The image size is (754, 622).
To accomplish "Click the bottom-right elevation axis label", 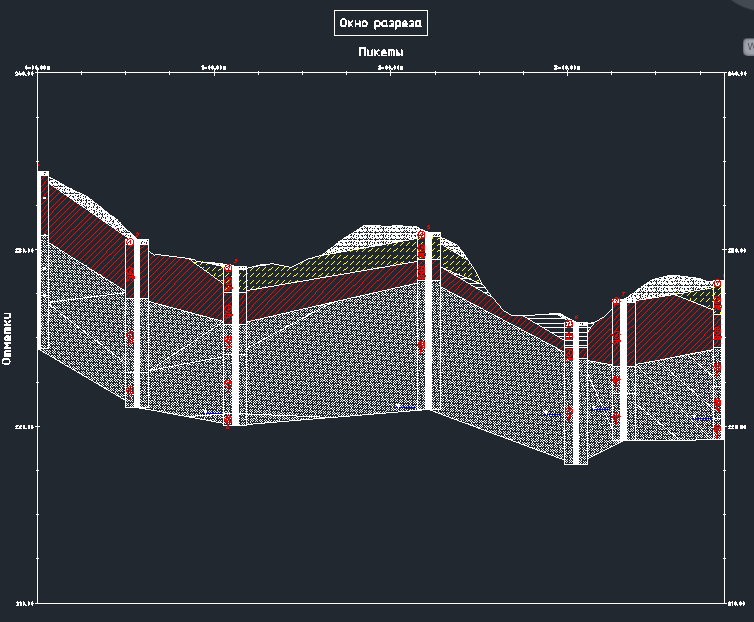I will [737, 603].
